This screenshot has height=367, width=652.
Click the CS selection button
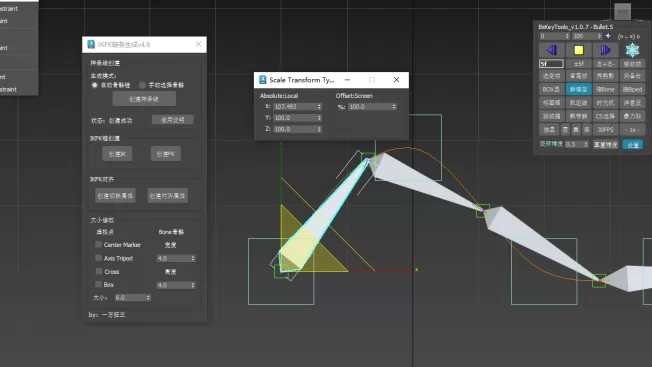(605, 116)
